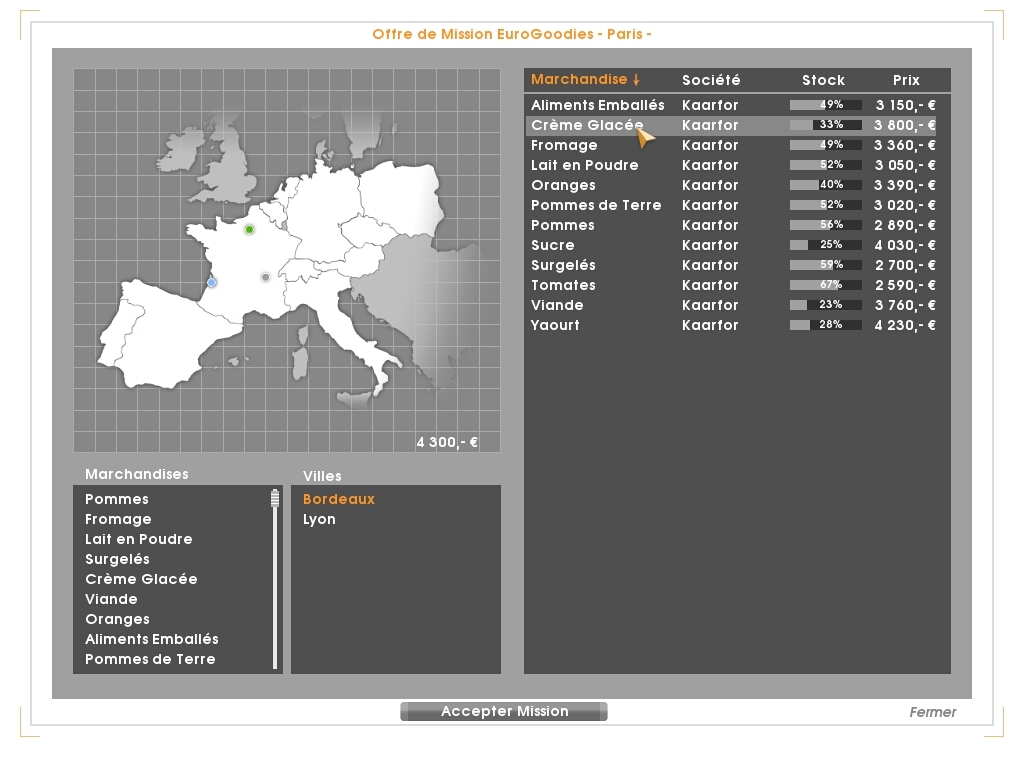
Task: Click the blue Bordeaux marker on the map
Action: click(x=212, y=283)
